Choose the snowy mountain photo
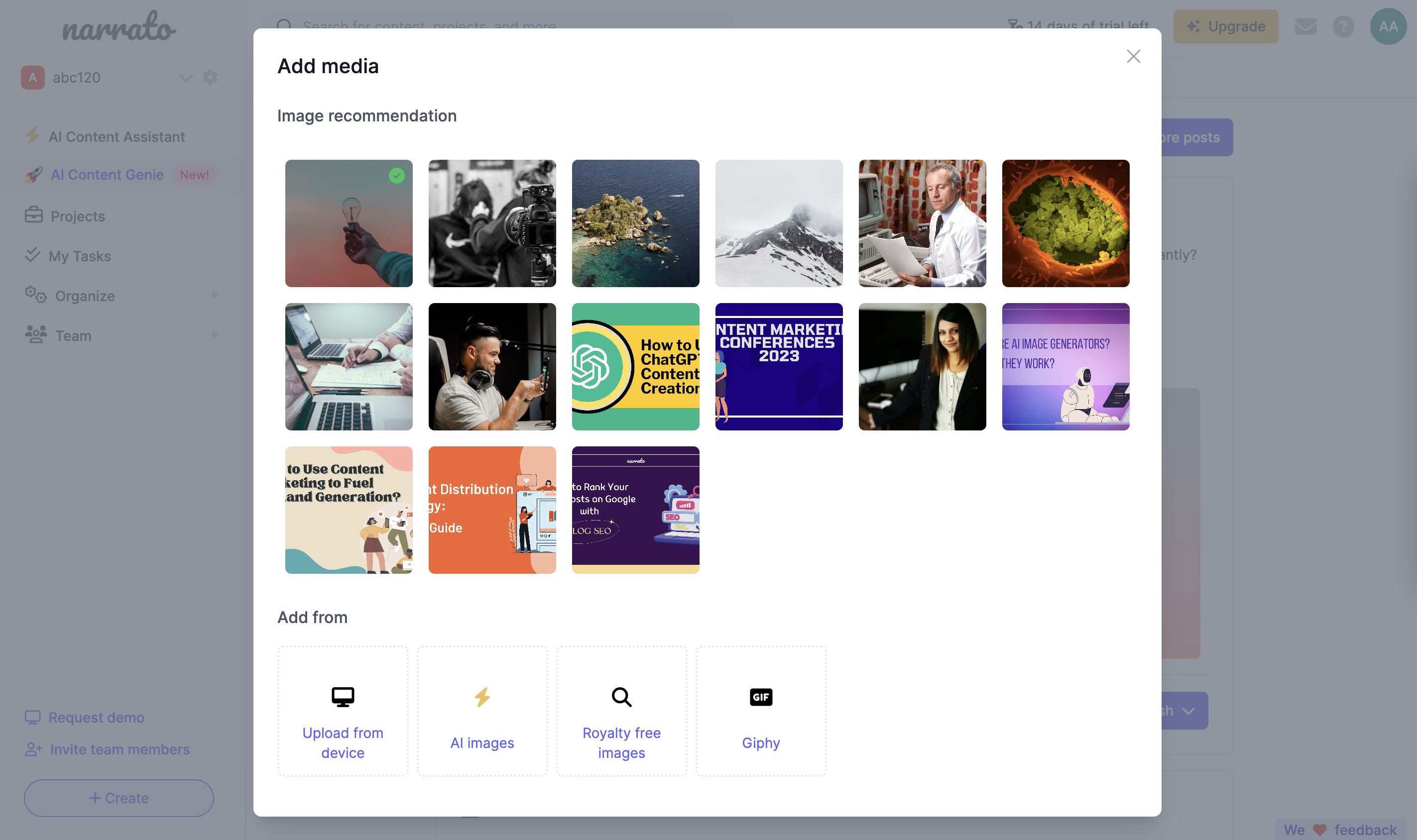The width and height of the screenshot is (1417, 840). pos(779,223)
